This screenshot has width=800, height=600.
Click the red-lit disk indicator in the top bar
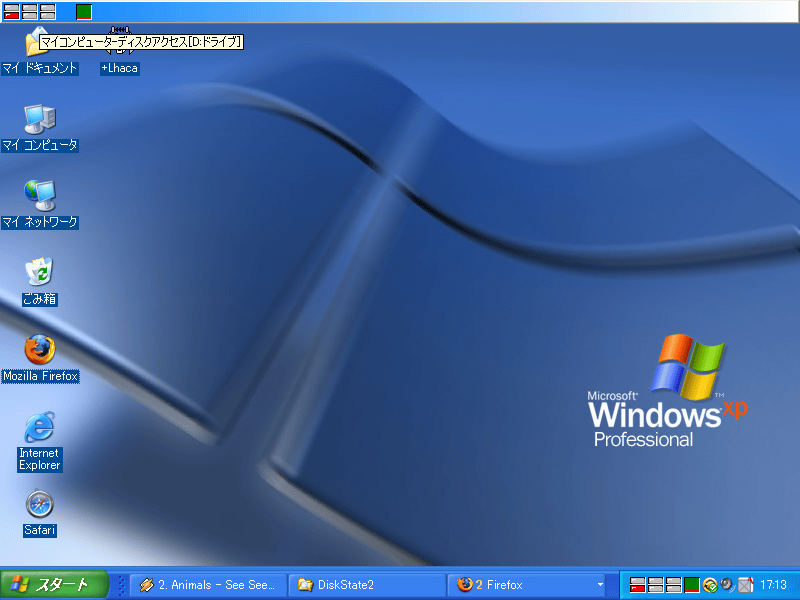[x=12, y=12]
